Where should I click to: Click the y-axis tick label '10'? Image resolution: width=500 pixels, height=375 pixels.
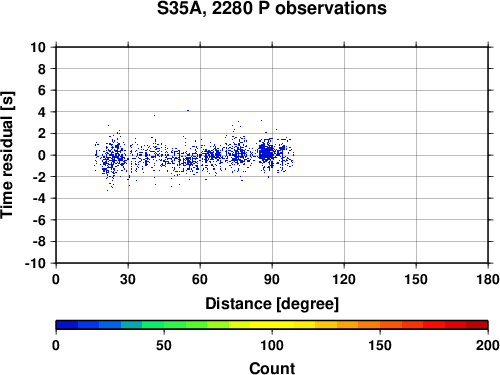[38, 47]
